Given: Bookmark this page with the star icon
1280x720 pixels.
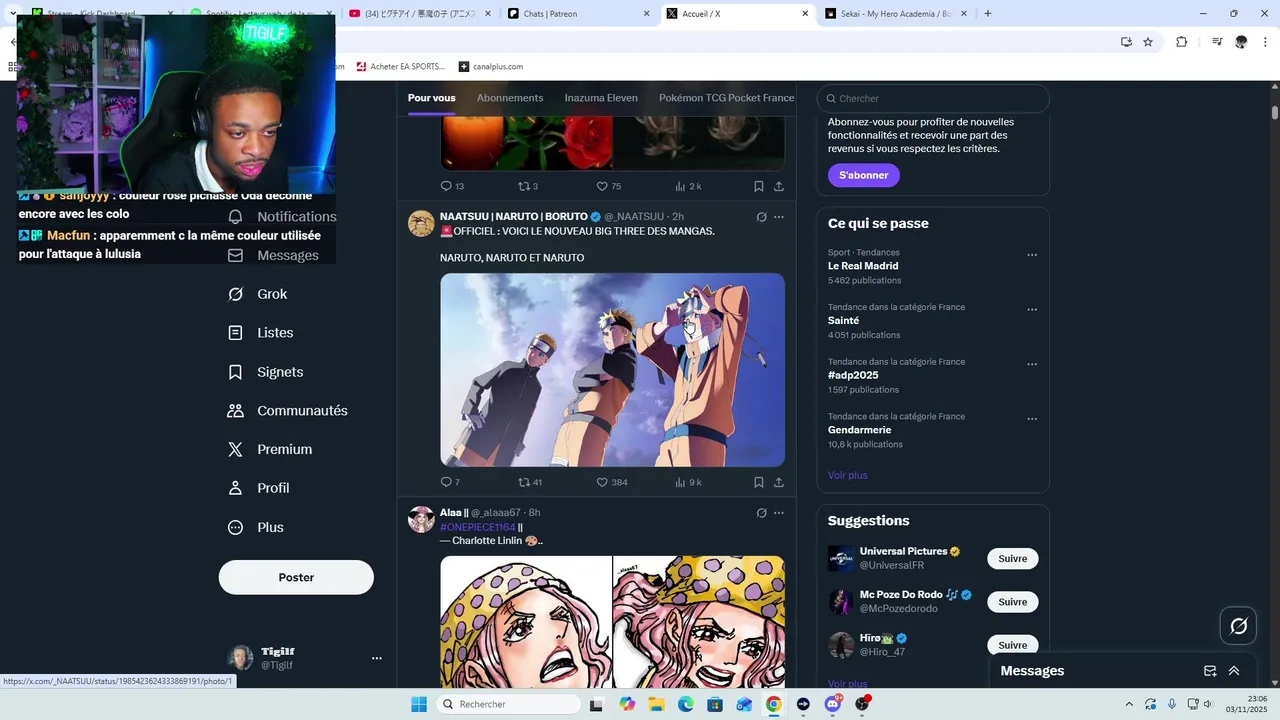Looking at the screenshot, I should pyautogui.click(x=1148, y=42).
